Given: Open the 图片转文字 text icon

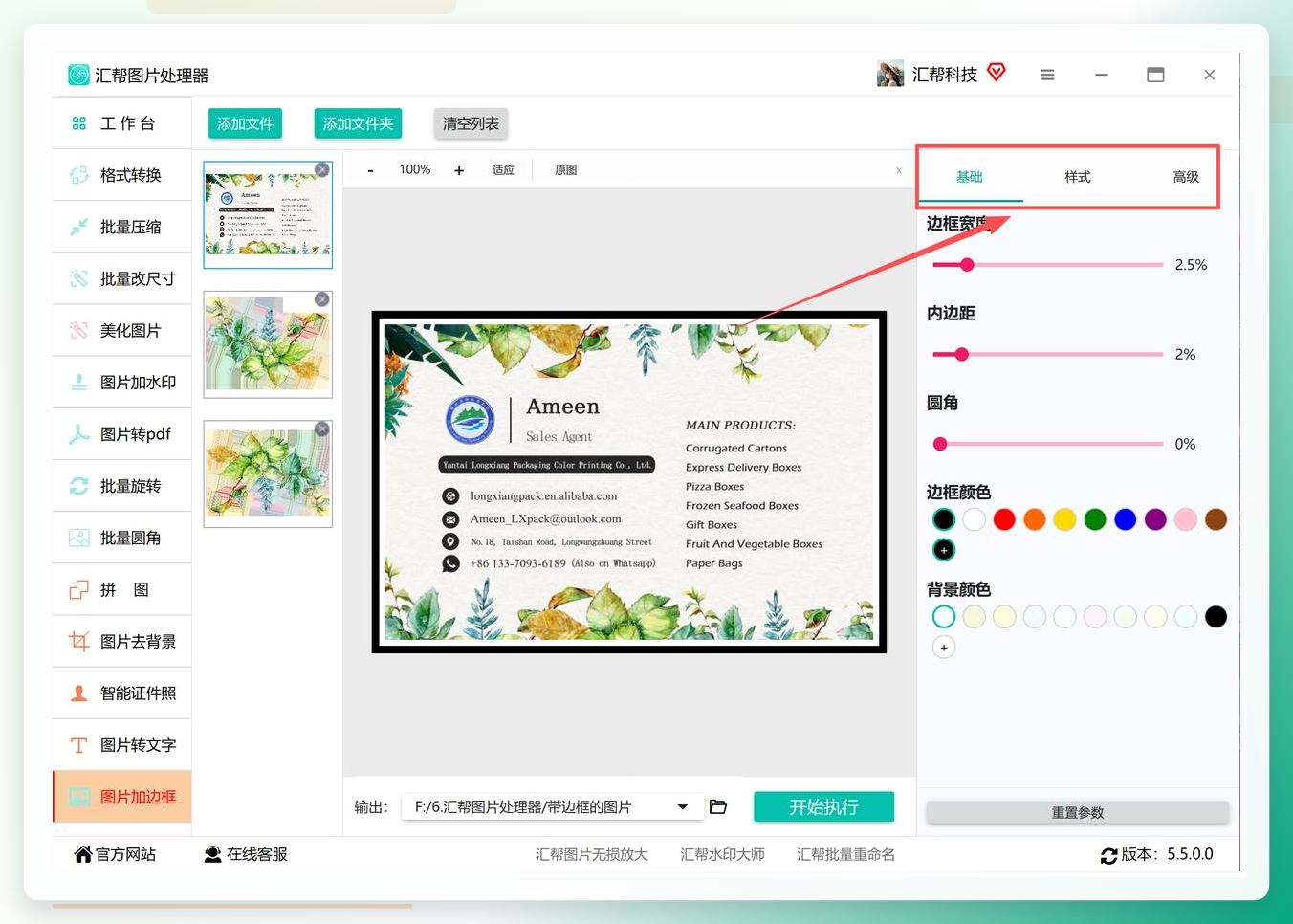Looking at the screenshot, I should (78, 745).
